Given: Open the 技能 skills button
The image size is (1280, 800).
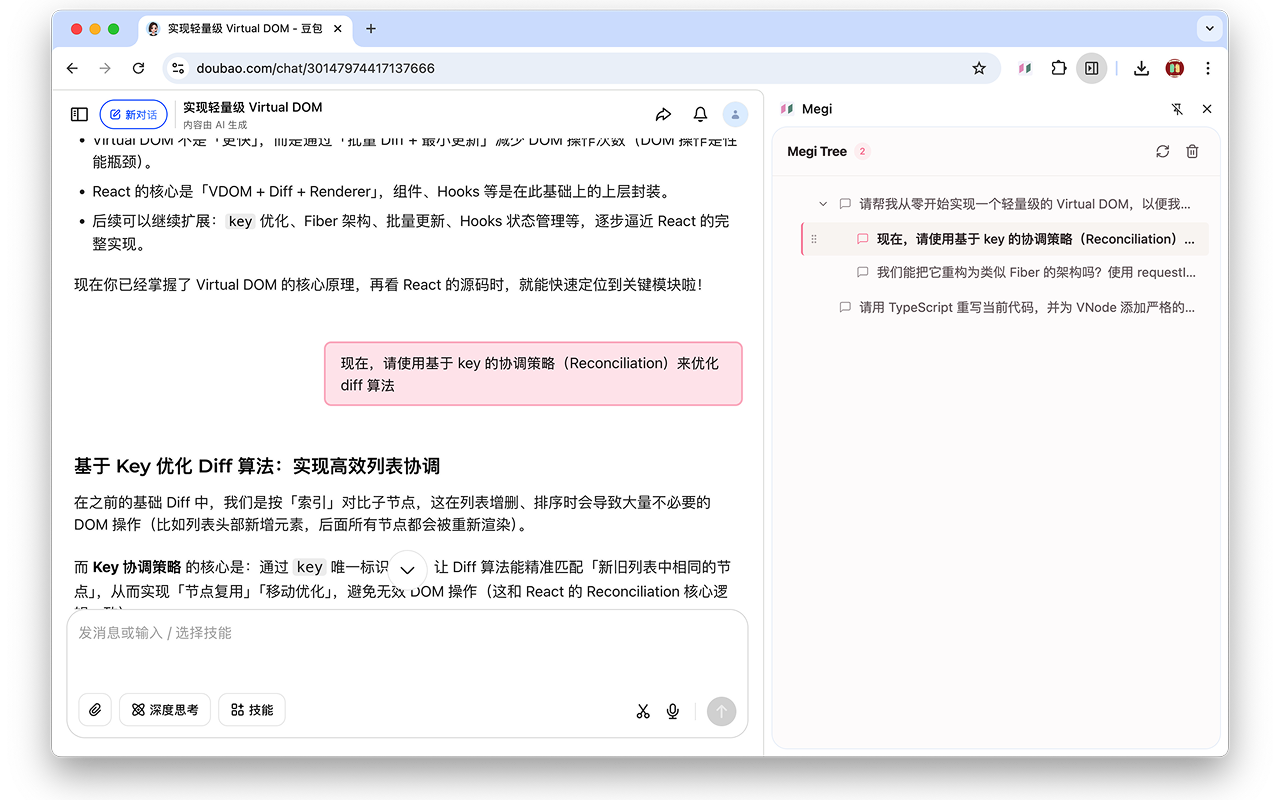Looking at the screenshot, I should 252,710.
